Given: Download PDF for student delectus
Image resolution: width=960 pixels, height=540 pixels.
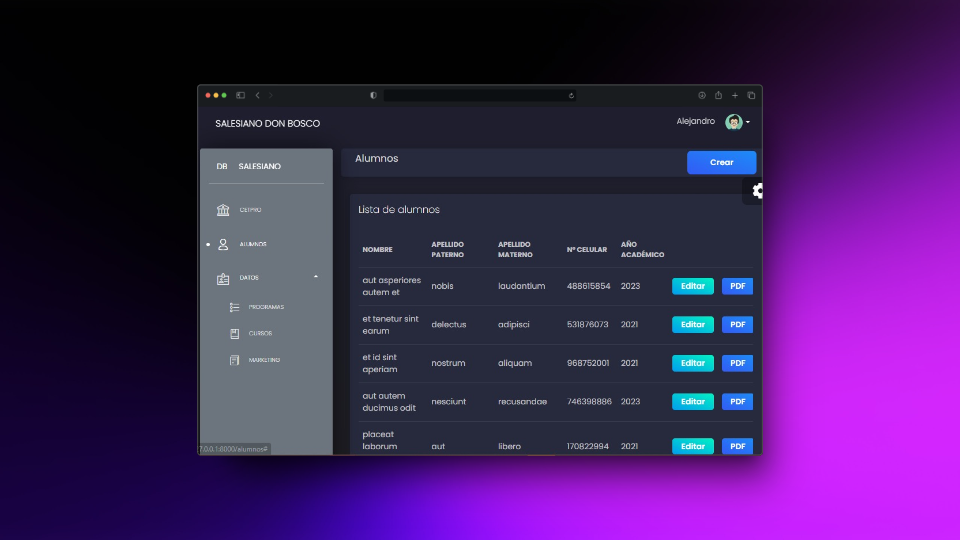Looking at the screenshot, I should pyautogui.click(x=737, y=324).
